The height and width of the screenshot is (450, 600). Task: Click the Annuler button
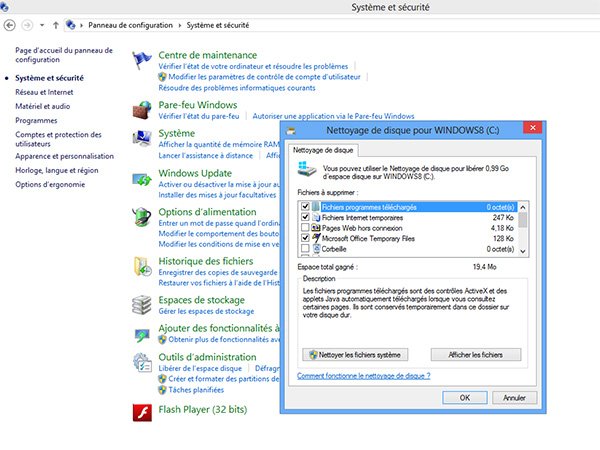[514, 398]
